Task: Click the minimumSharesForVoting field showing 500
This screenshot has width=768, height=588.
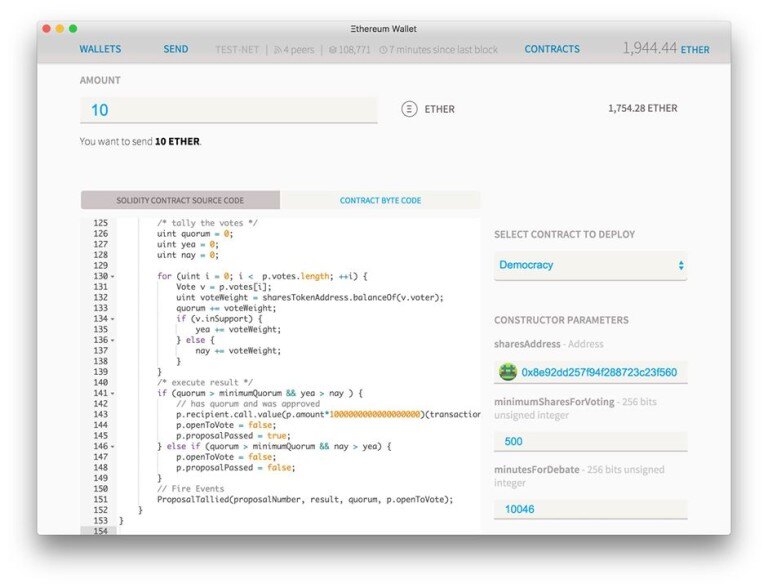Action: click(x=590, y=441)
